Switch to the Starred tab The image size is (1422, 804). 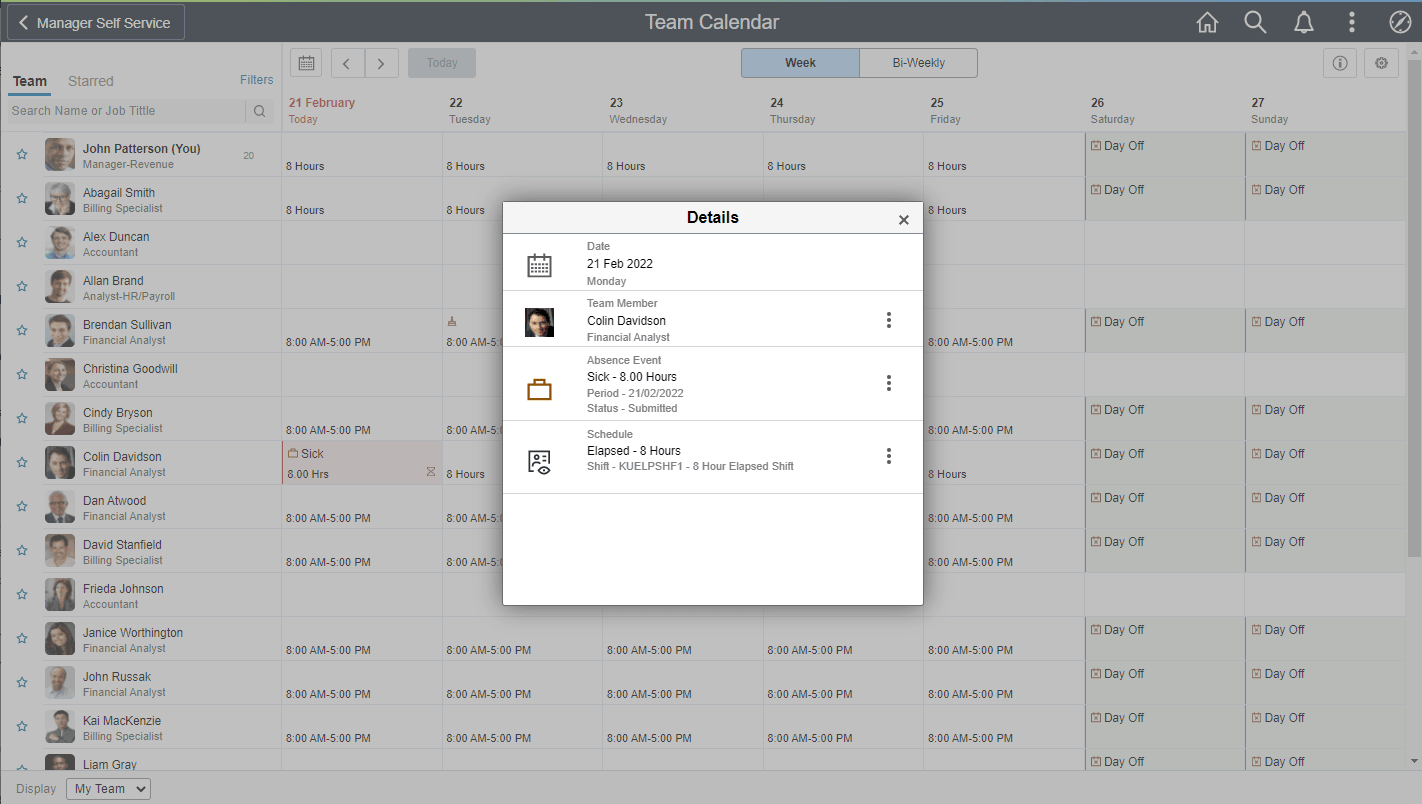click(90, 81)
